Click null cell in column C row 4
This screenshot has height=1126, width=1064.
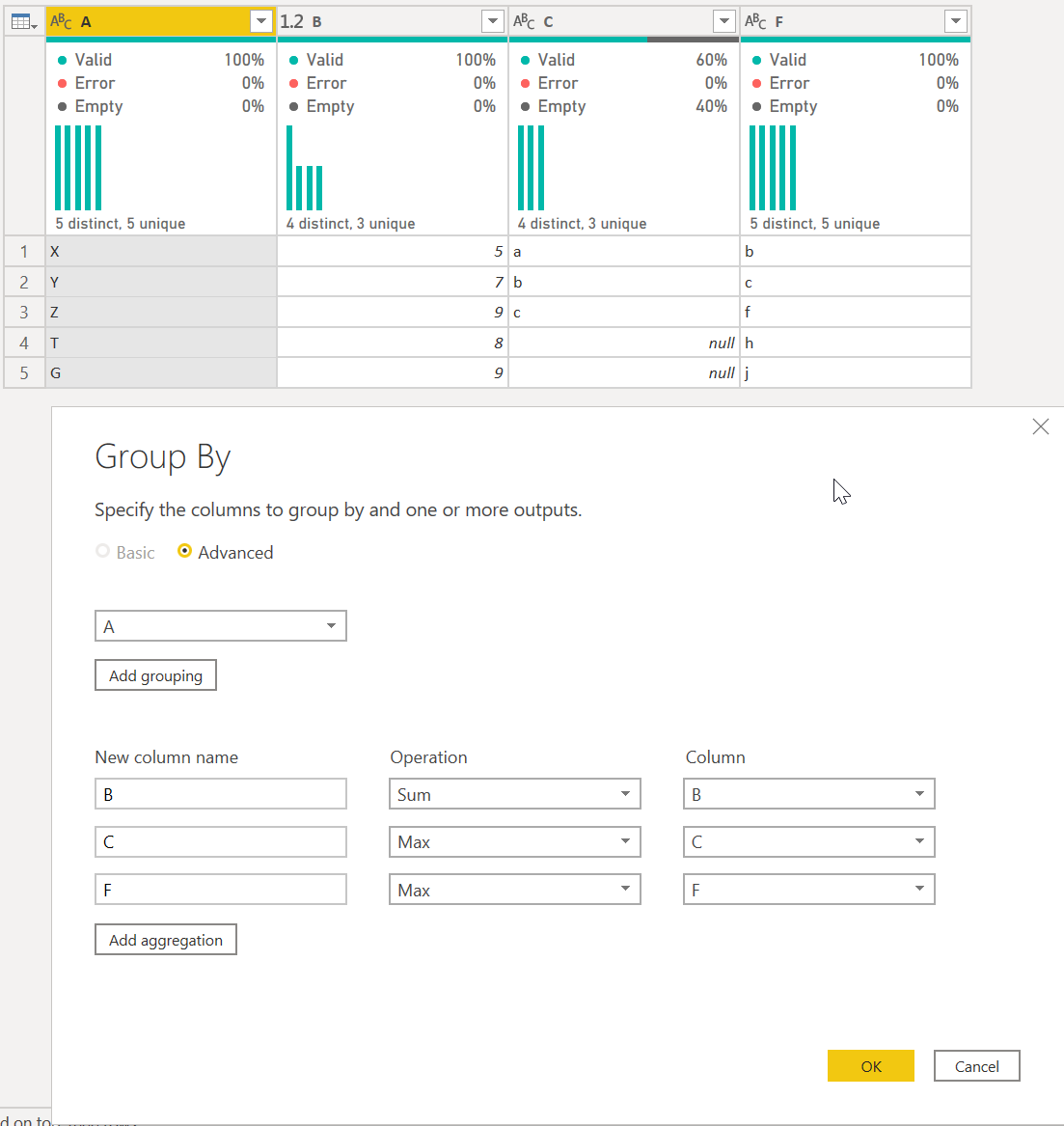(x=624, y=343)
